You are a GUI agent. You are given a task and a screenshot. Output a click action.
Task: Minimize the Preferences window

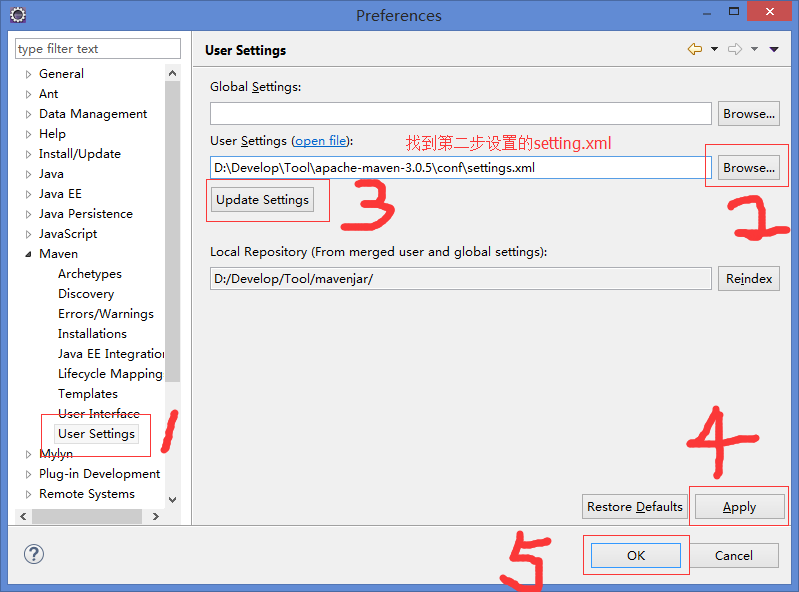coord(707,12)
